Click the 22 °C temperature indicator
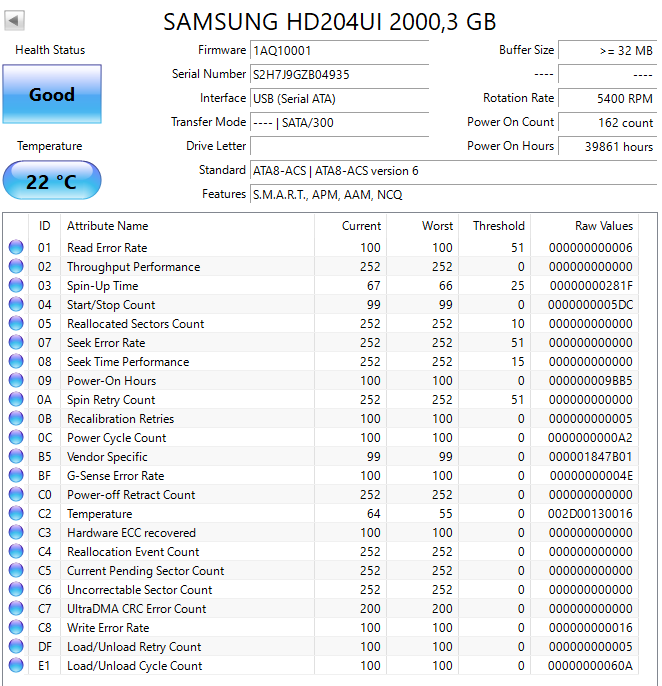 point(52,181)
